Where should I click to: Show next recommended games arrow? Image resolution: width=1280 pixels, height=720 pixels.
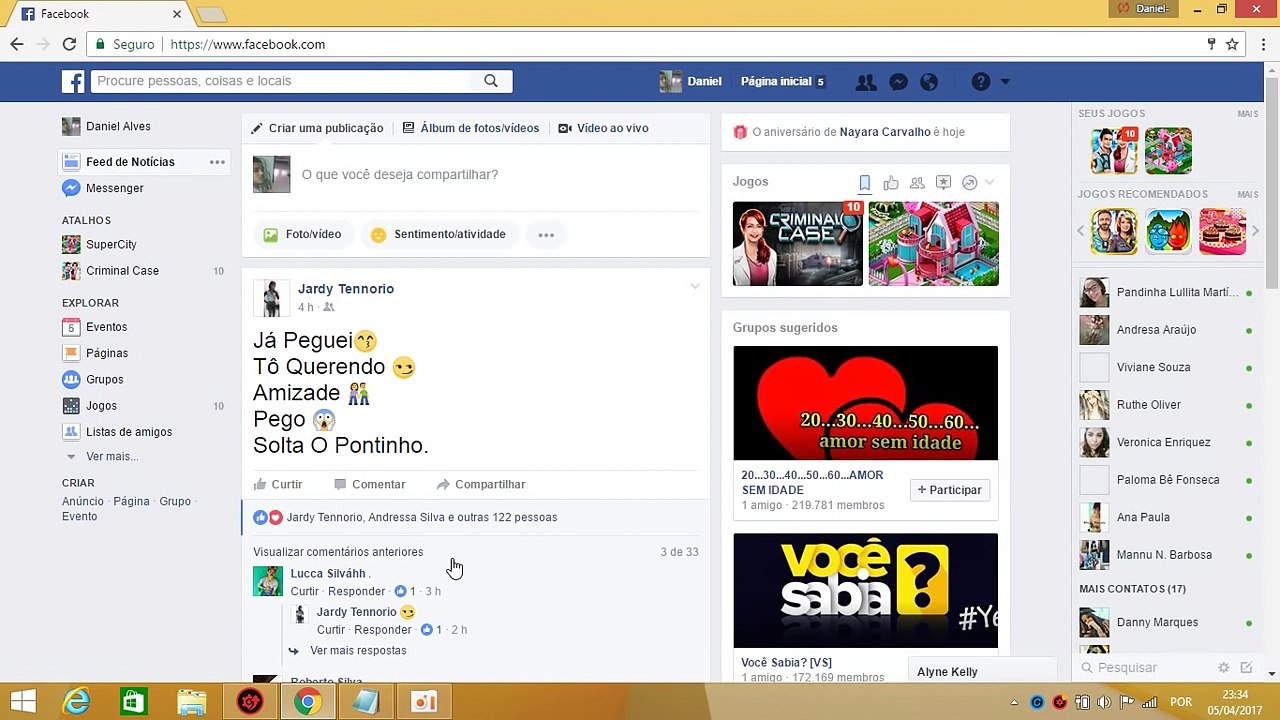pos(1255,231)
